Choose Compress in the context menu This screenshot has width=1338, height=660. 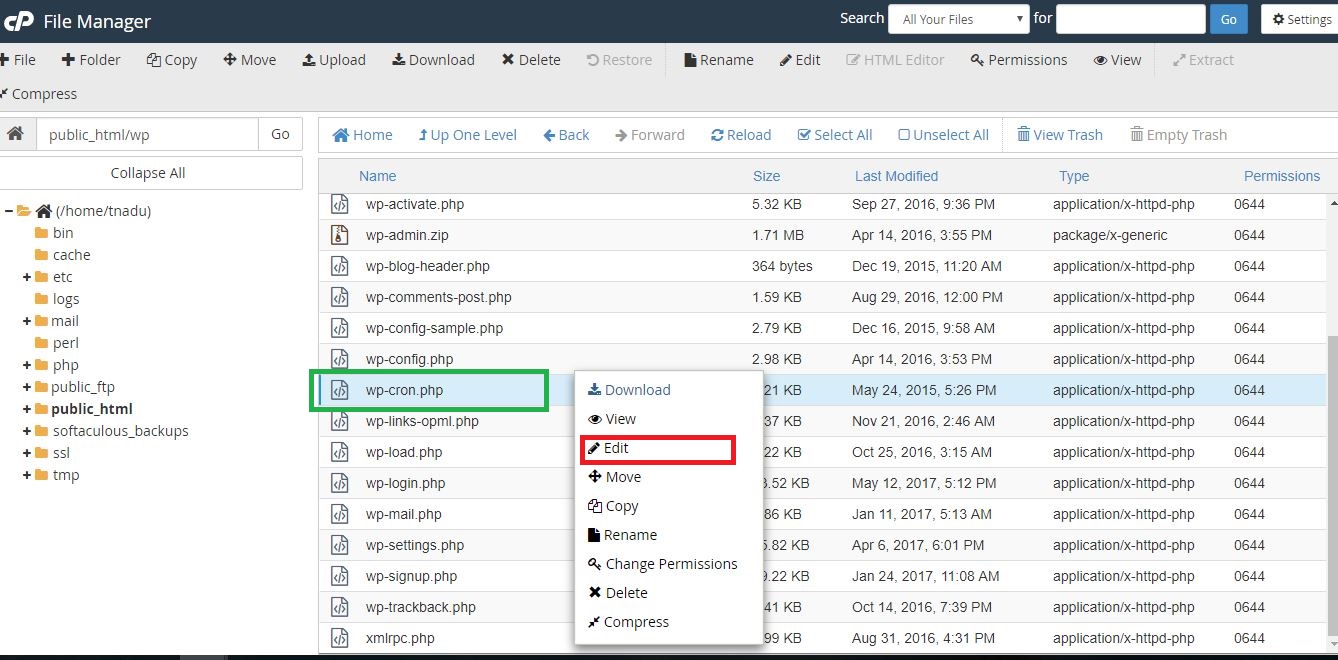coord(628,622)
